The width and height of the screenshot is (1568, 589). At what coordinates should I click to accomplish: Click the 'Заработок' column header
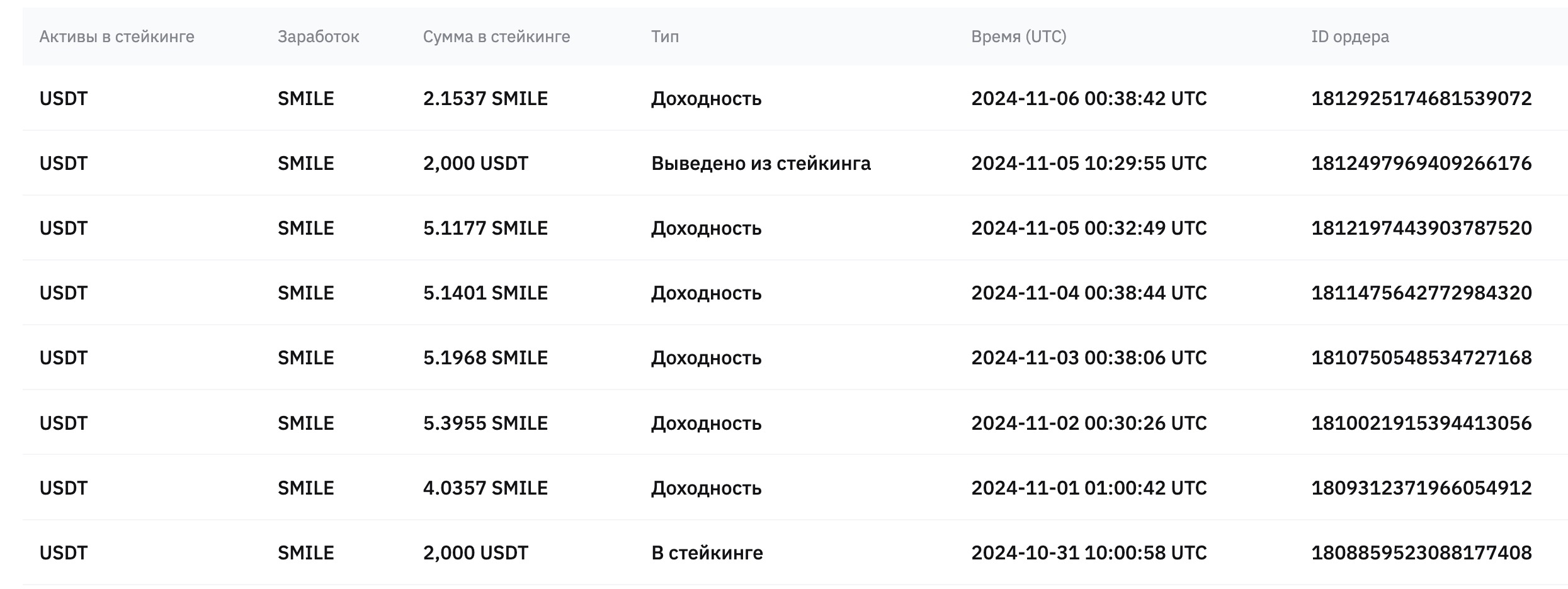coord(318,36)
